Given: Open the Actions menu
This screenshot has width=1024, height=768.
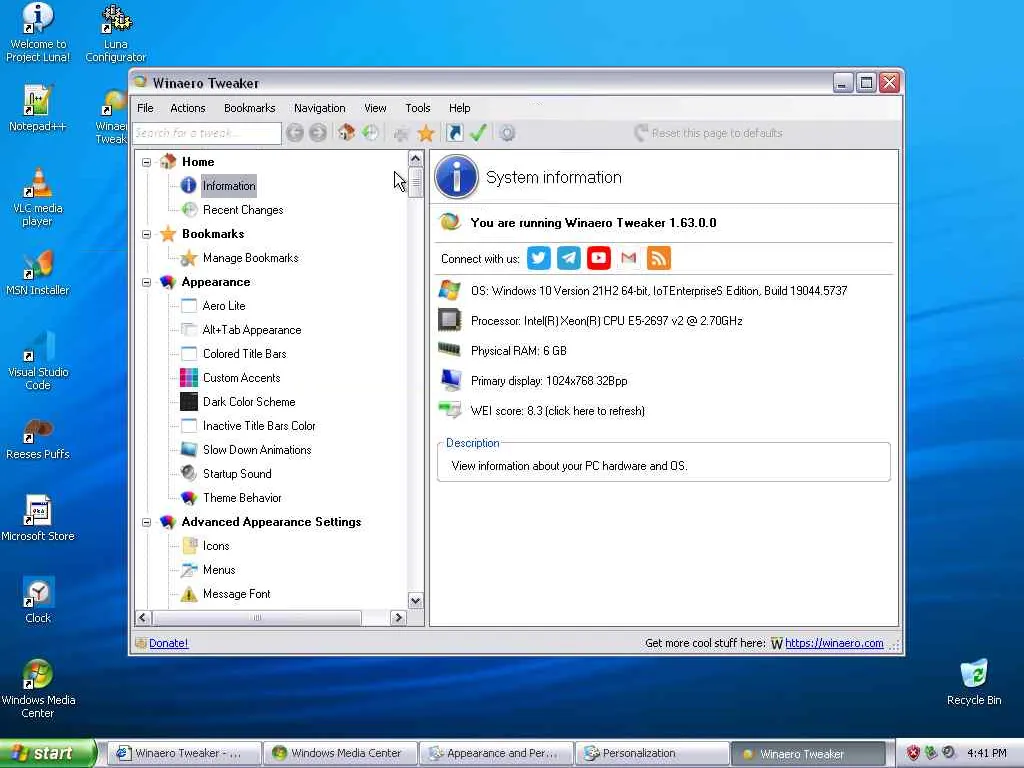Looking at the screenshot, I should 187,108.
